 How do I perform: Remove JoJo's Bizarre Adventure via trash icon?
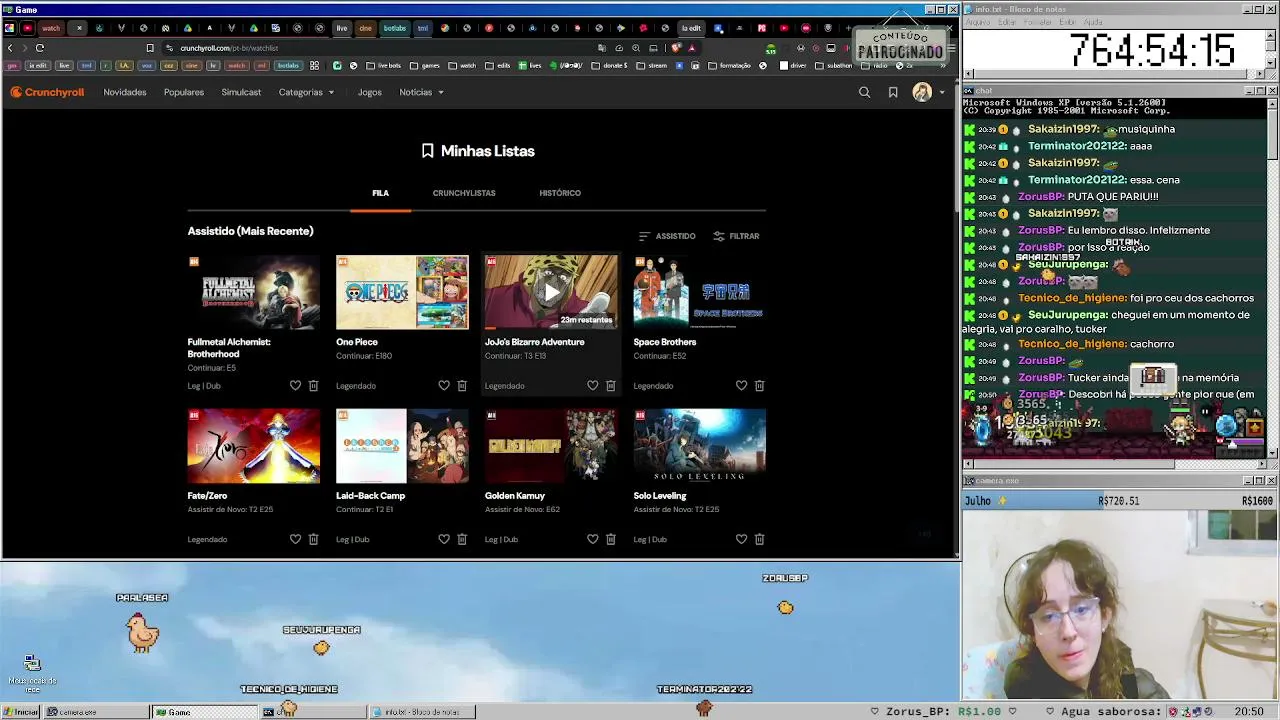tap(611, 385)
